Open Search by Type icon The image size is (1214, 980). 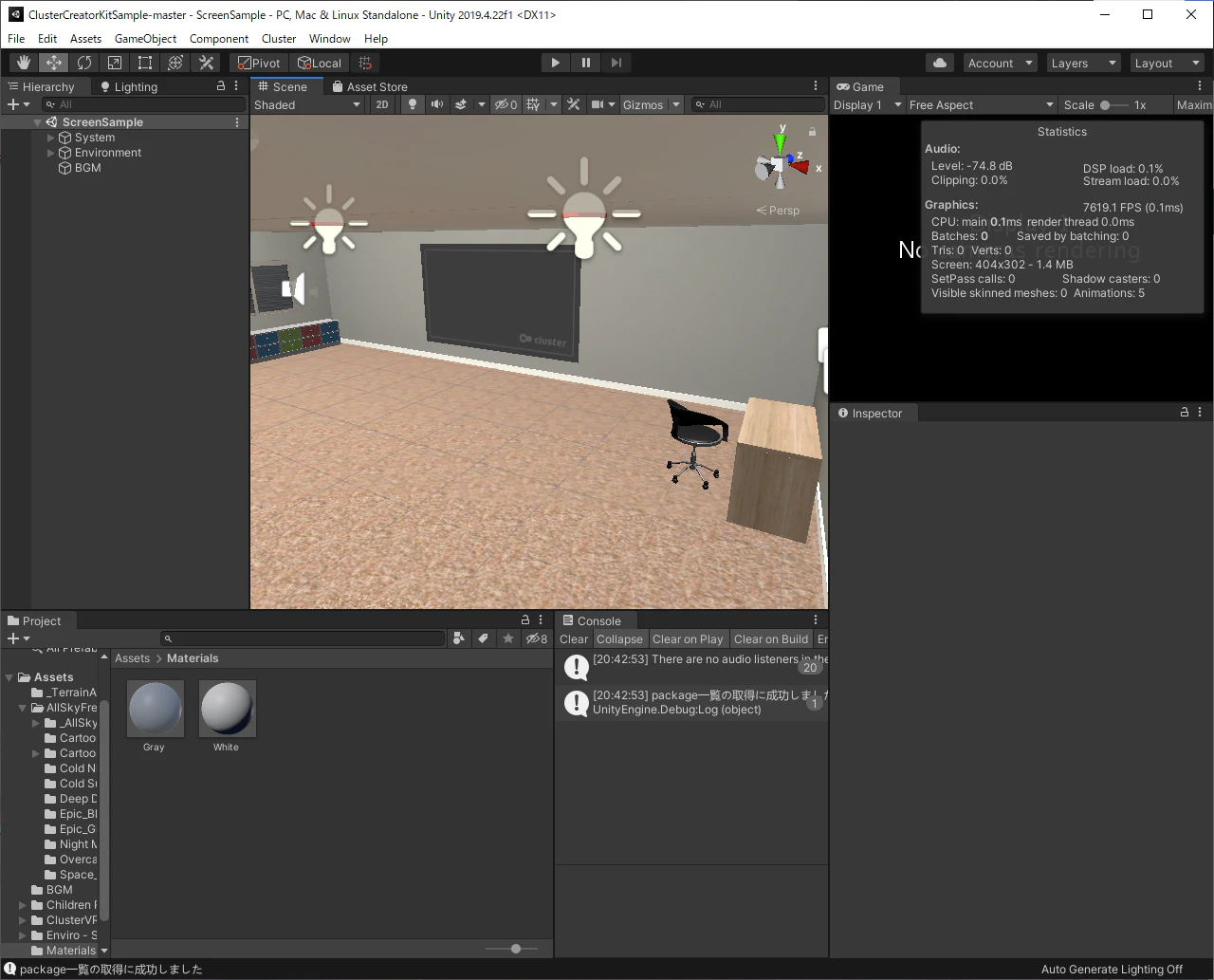tap(459, 639)
